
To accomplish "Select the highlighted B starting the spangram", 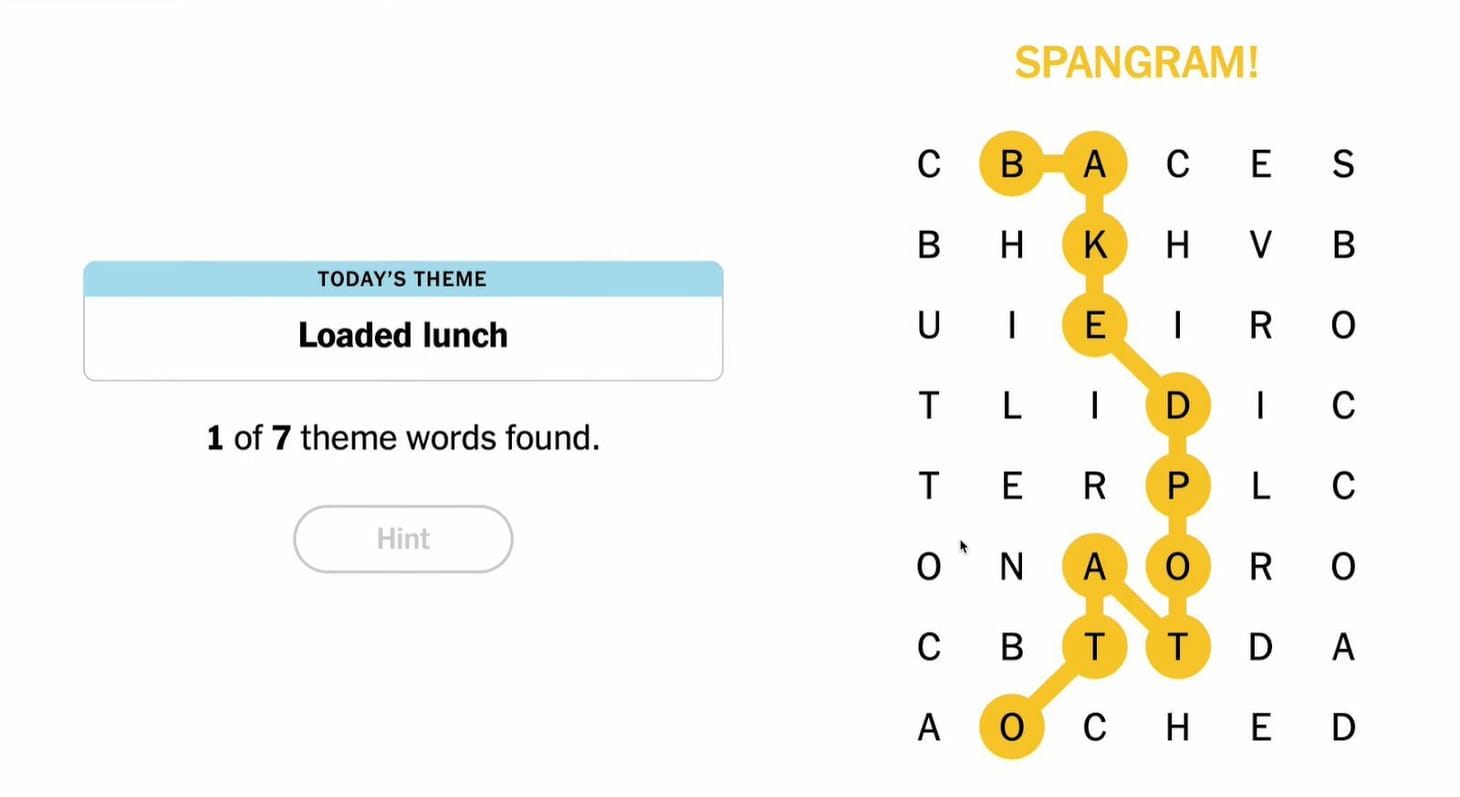I will (x=1011, y=163).
